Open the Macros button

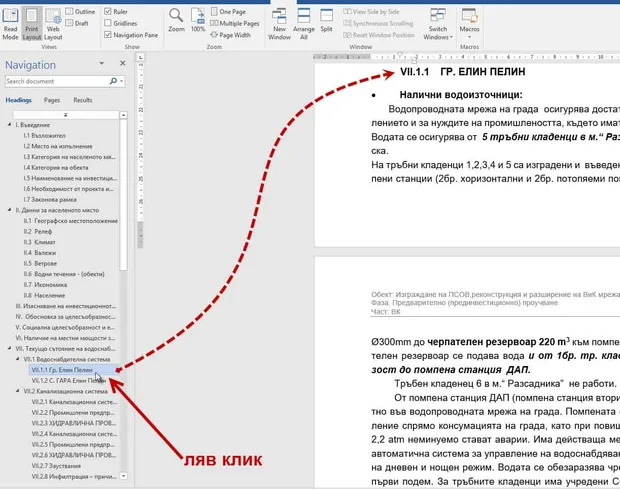[469, 21]
